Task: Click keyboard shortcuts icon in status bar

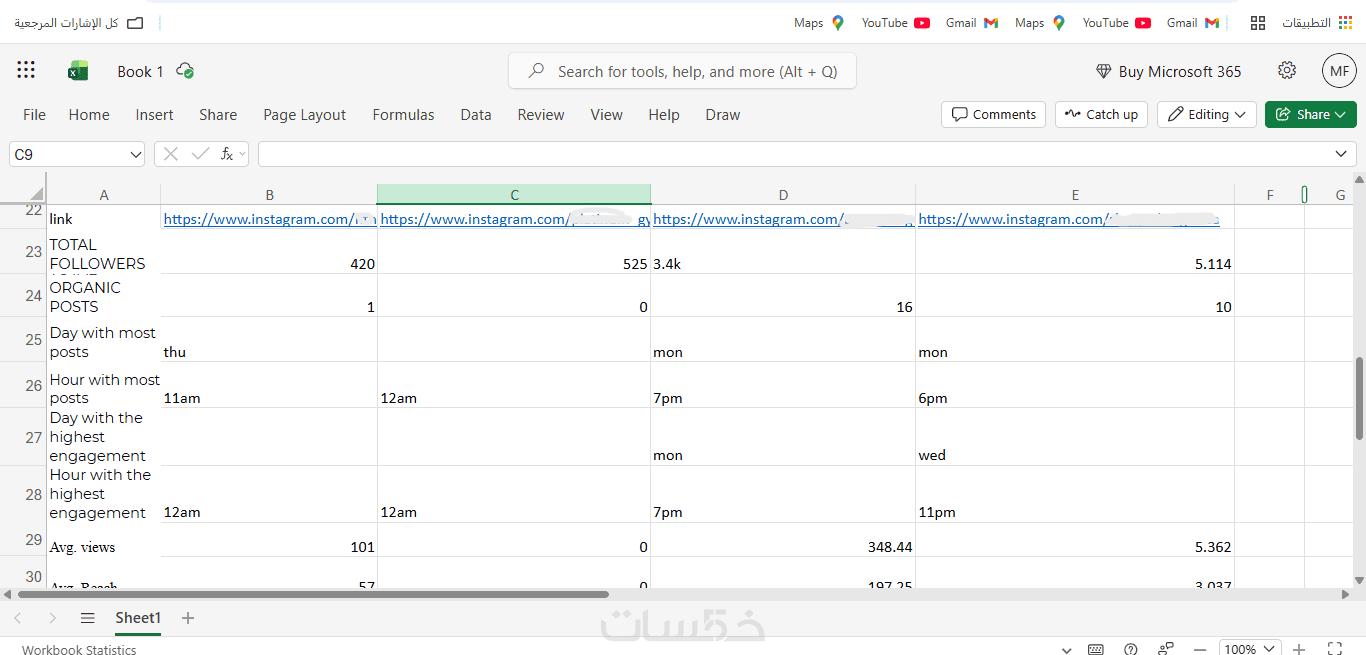Action: (1096, 649)
